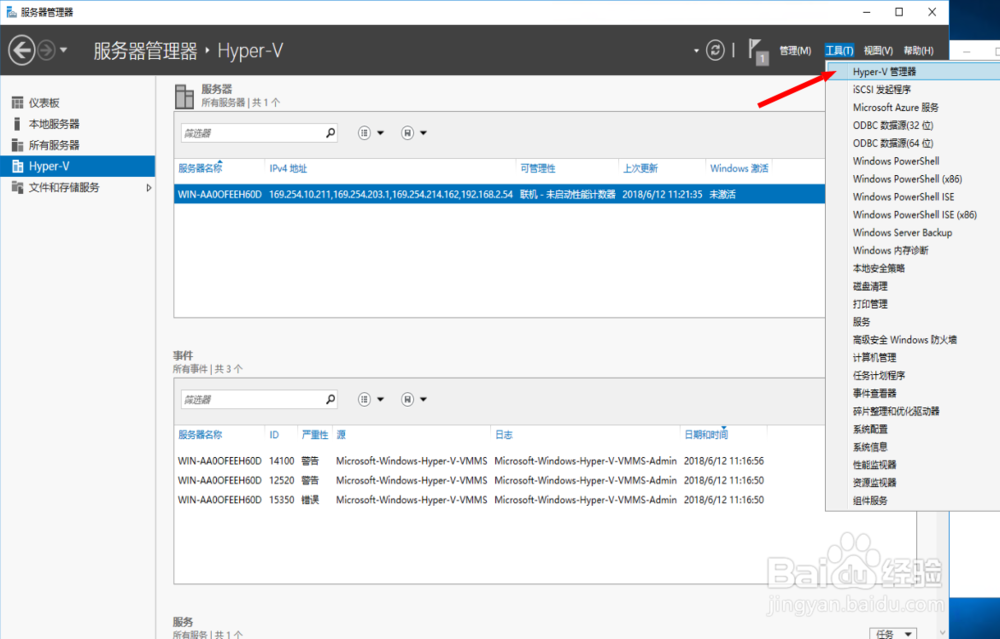
Task: Sort servers by 可管理性 column
Action: point(538,168)
